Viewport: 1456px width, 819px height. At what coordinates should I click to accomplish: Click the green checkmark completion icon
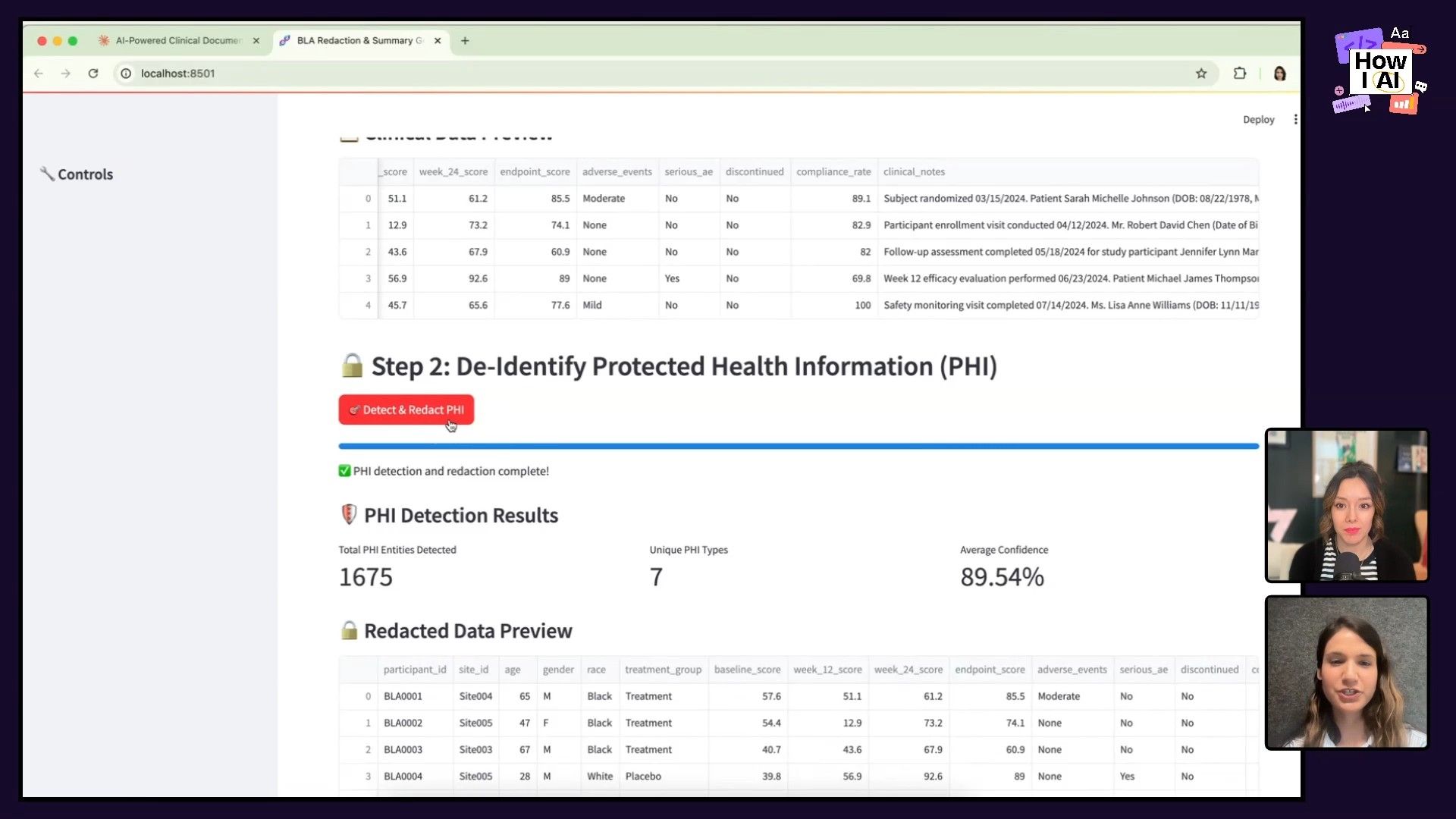344,471
